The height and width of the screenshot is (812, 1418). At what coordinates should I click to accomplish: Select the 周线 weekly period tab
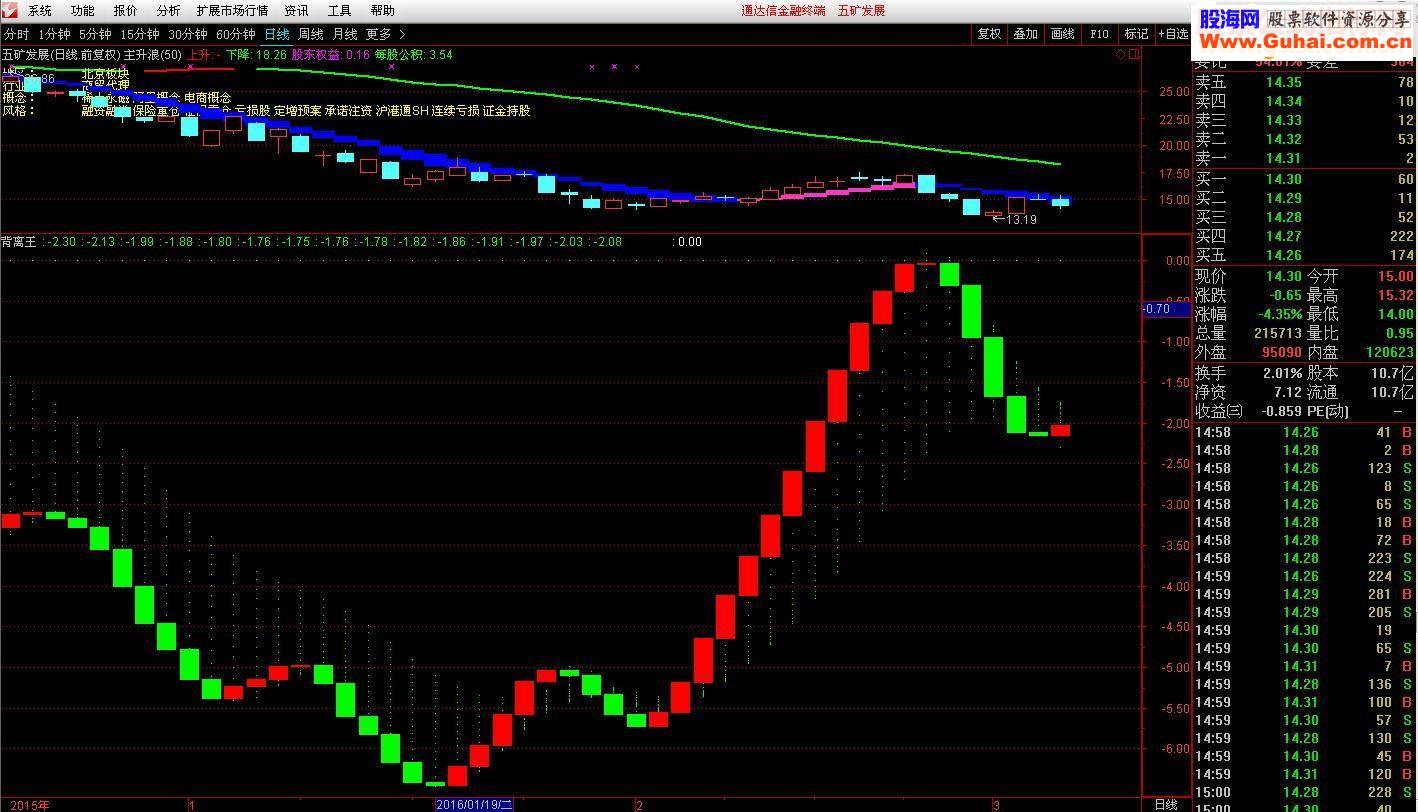311,34
